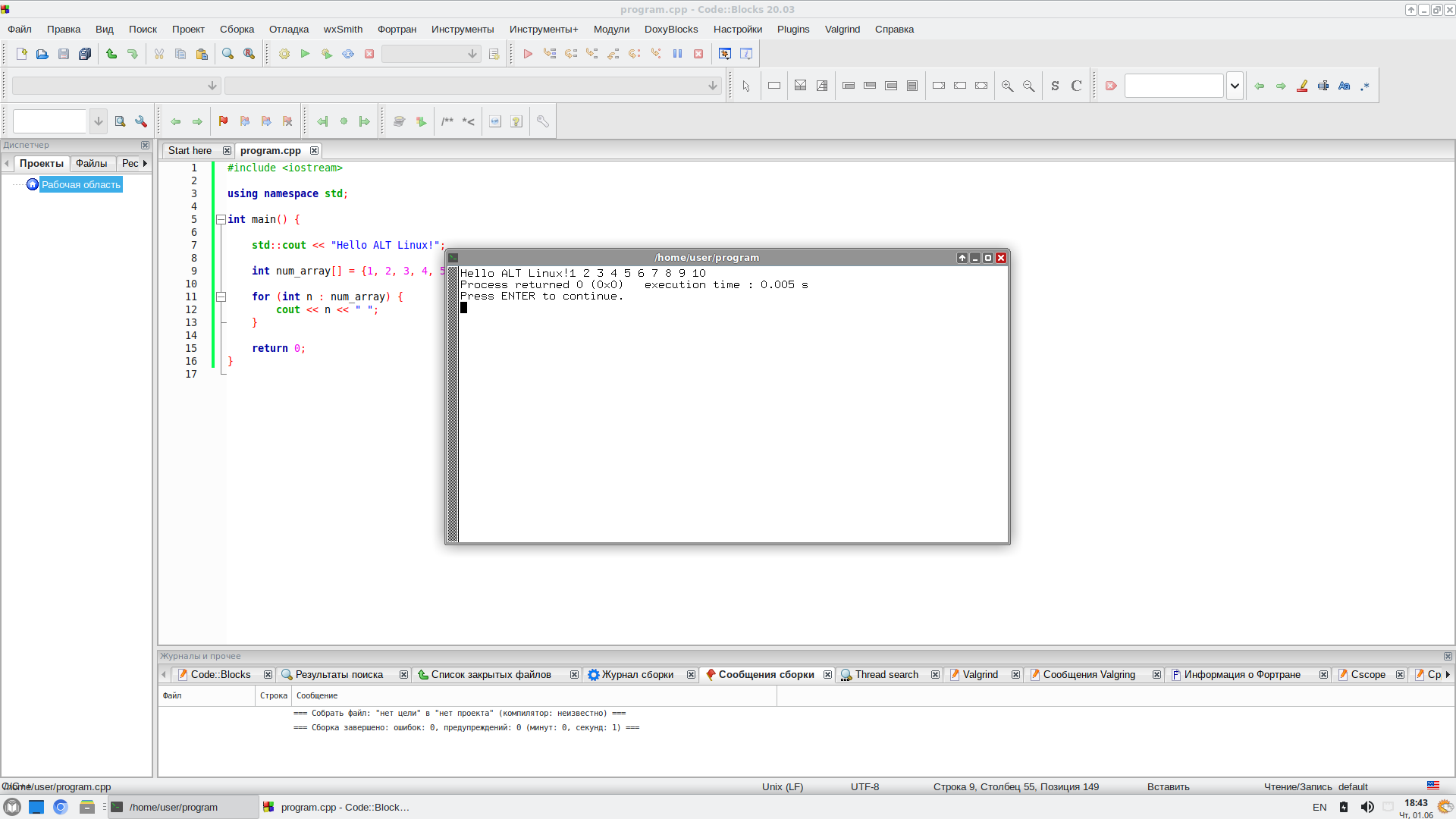Screen dimensions: 1456x819
Task: Reveal more log tabs with right arrow
Action: pyautogui.click(x=1448, y=674)
